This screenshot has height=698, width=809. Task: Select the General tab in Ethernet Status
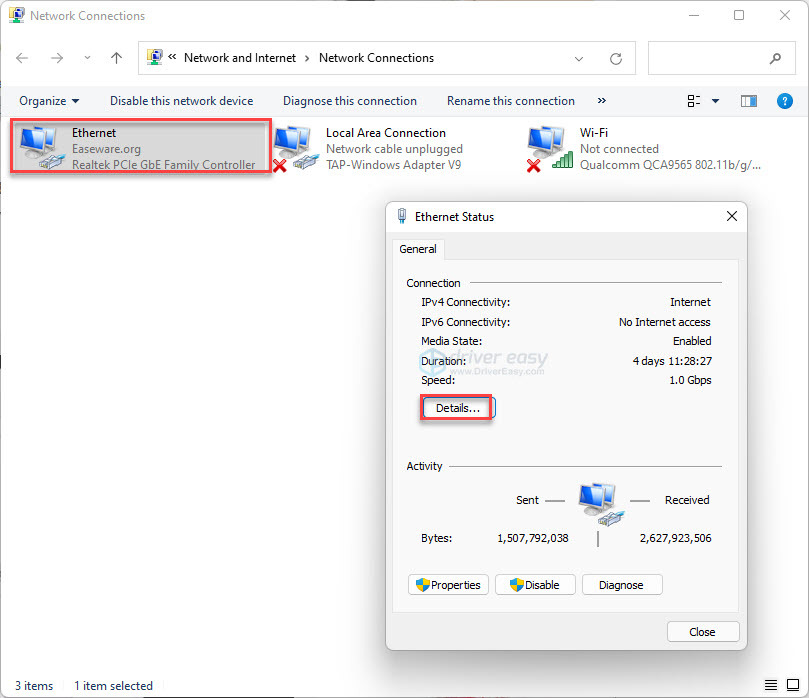pyautogui.click(x=417, y=249)
